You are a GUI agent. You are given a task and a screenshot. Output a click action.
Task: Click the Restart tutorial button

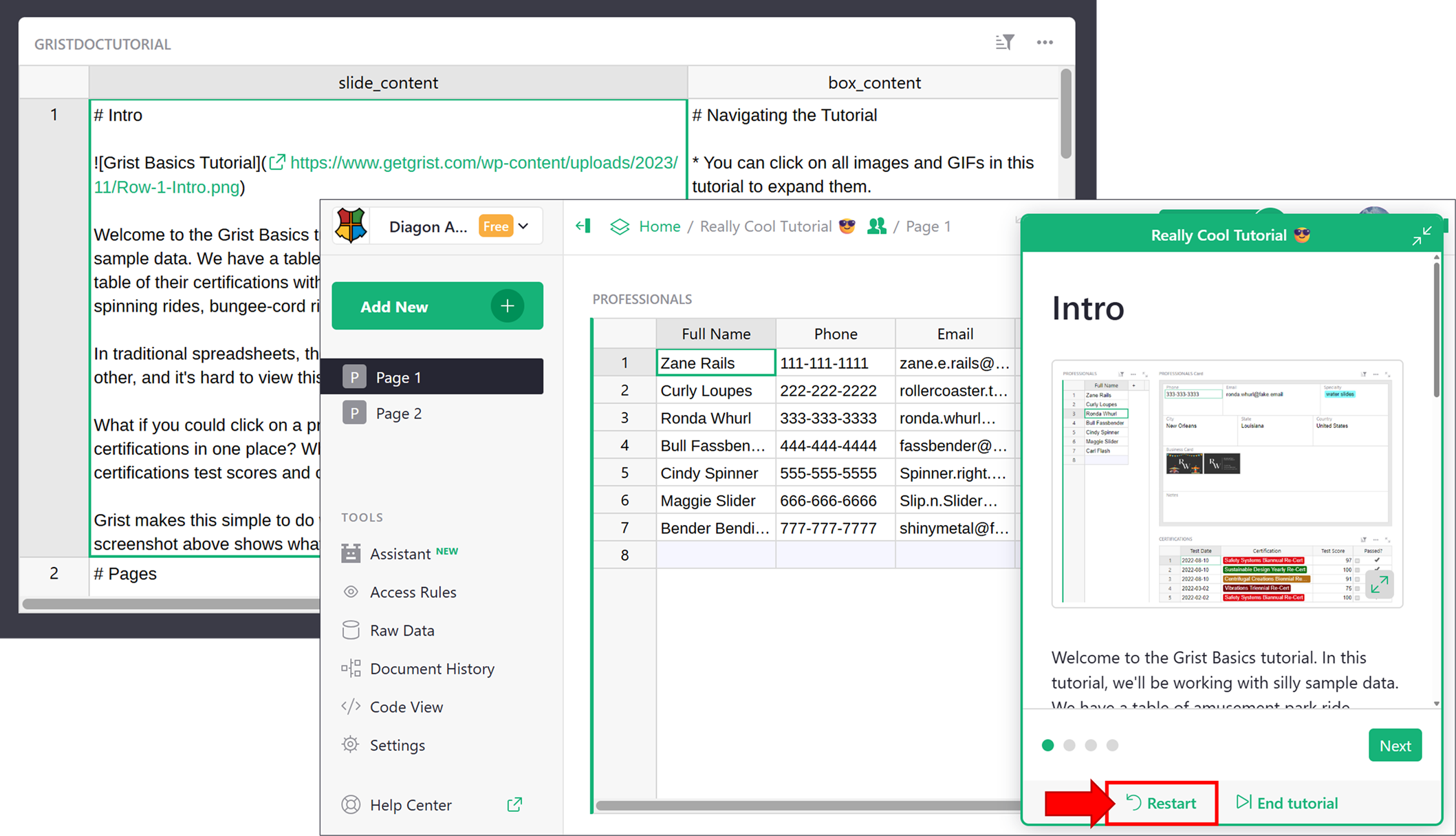(x=1162, y=803)
